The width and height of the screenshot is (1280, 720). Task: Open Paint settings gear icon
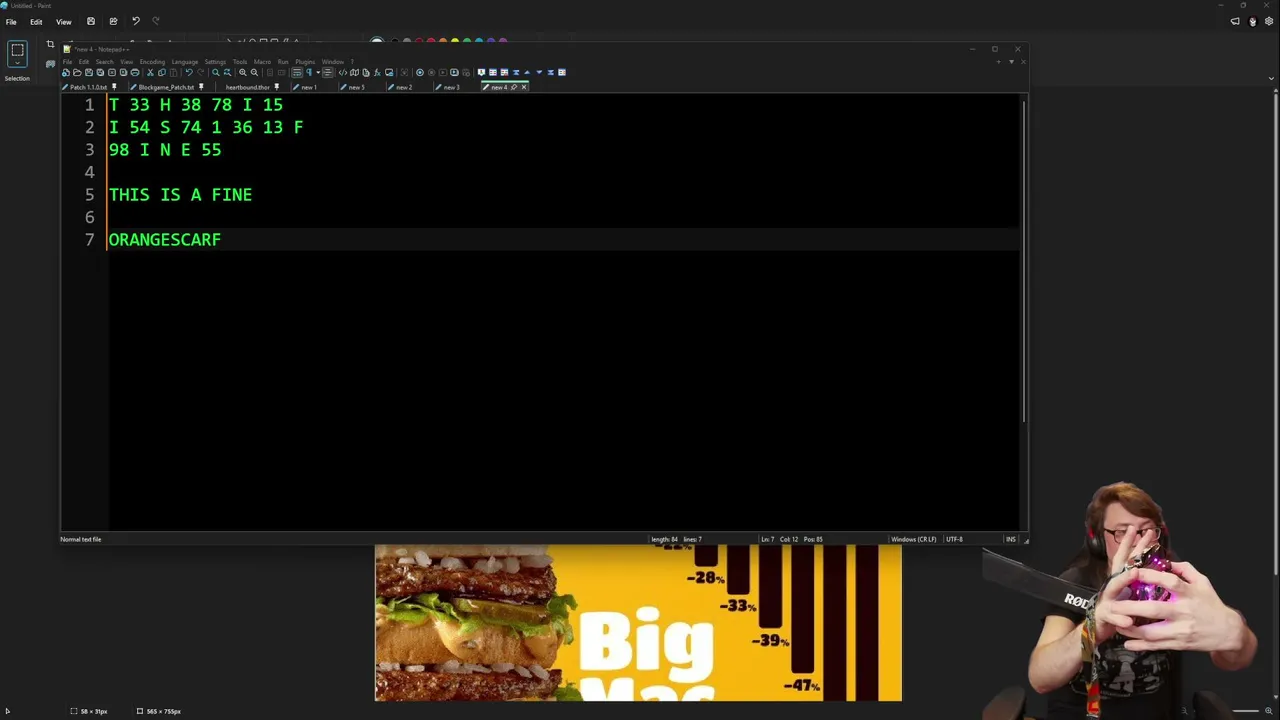click(1269, 21)
